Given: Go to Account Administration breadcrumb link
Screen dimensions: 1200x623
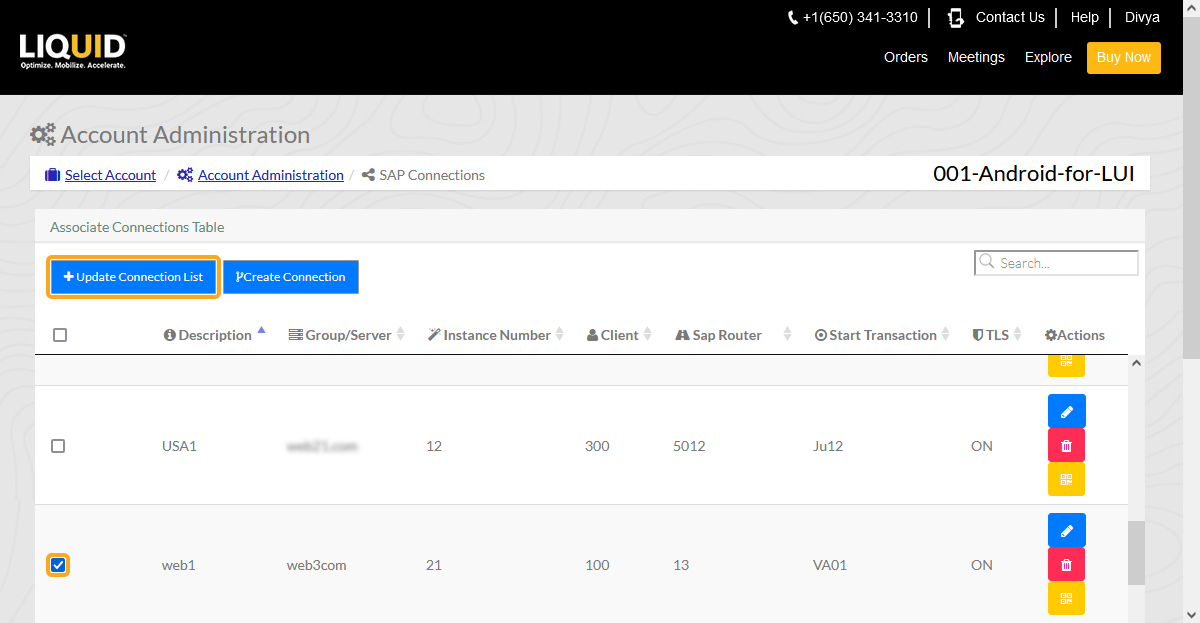Looking at the screenshot, I should click(271, 175).
